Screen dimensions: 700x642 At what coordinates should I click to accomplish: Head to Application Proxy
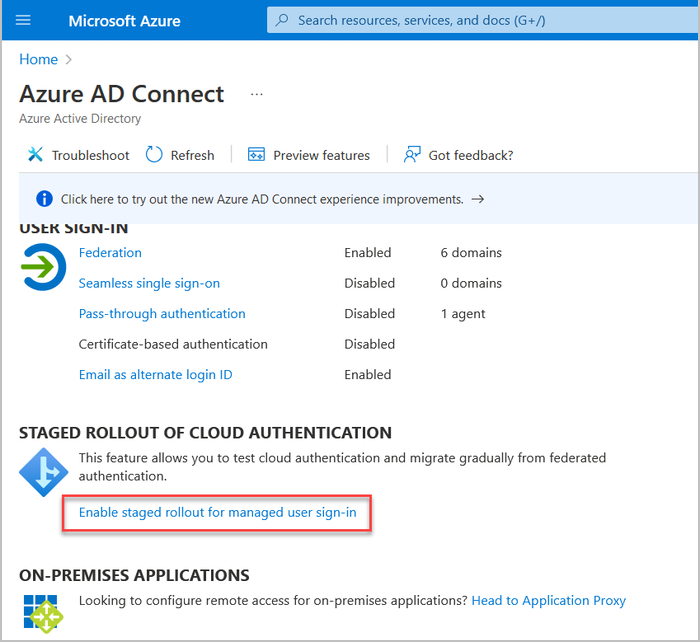[x=549, y=601]
